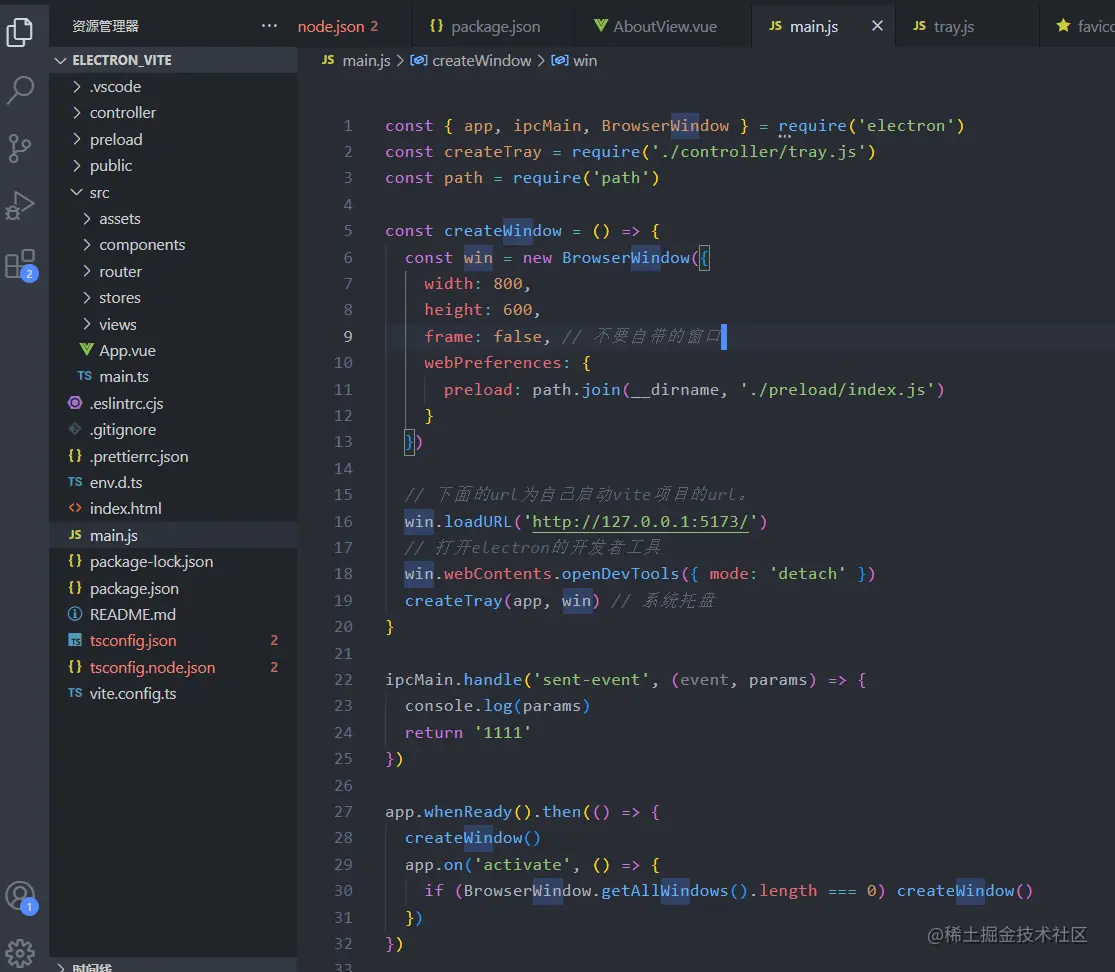Image resolution: width=1115 pixels, height=972 pixels.
Task: Expand the preload folder
Action: 173,139
